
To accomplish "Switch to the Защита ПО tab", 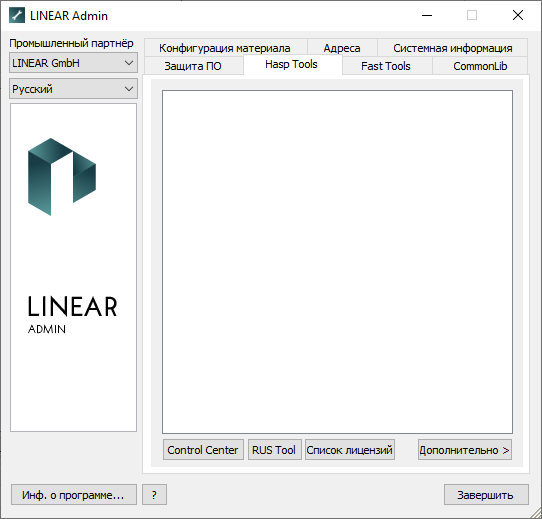I will point(193,66).
